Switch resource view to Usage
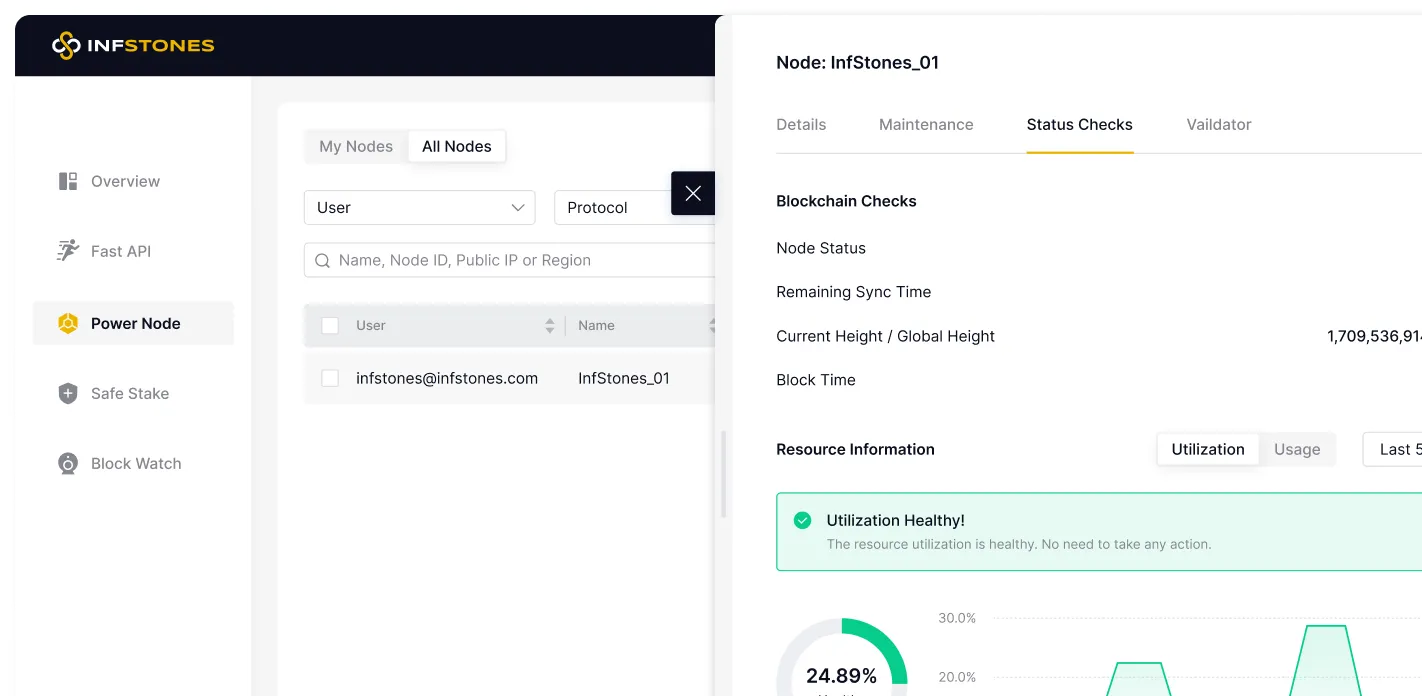The image size is (1422, 696). (1297, 449)
